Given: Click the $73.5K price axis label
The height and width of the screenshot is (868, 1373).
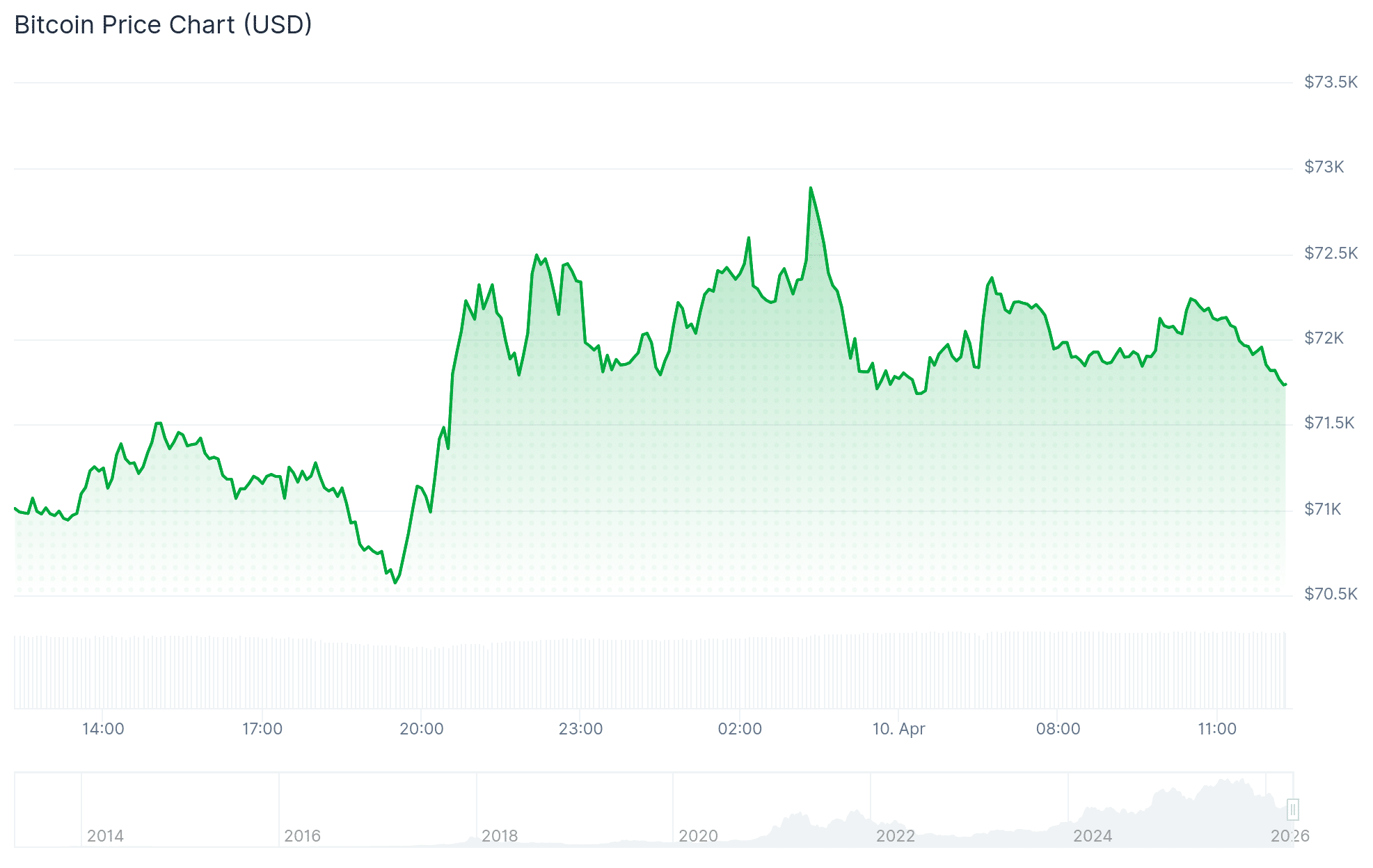Looking at the screenshot, I should pyautogui.click(x=1331, y=82).
